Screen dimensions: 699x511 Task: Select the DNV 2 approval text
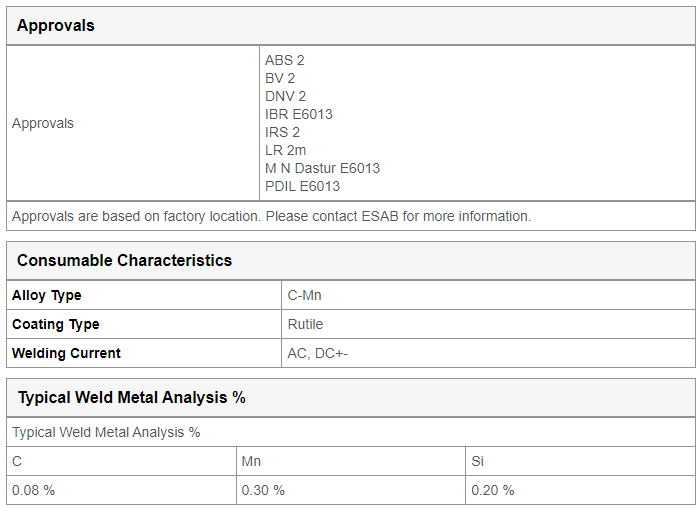(285, 96)
